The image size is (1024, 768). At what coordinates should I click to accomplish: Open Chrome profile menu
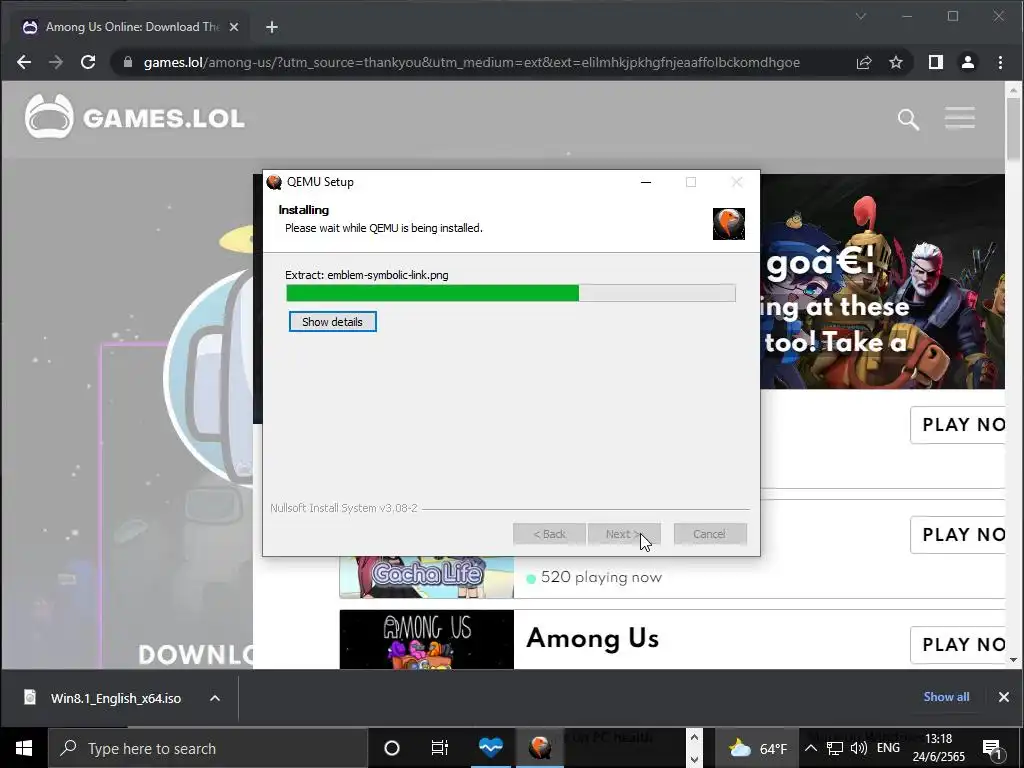(x=968, y=62)
